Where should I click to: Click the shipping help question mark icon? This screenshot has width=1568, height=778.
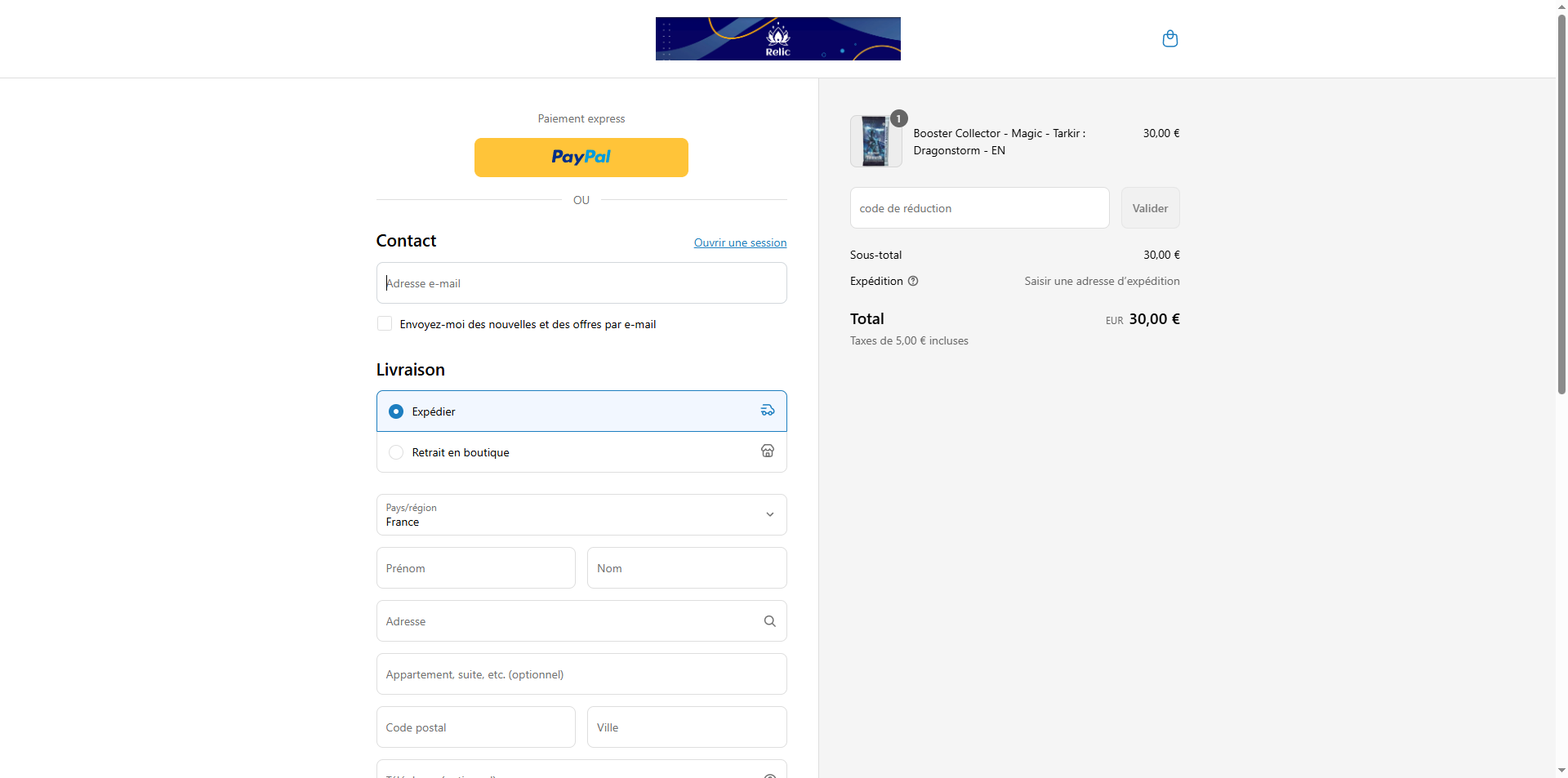pyautogui.click(x=913, y=281)
